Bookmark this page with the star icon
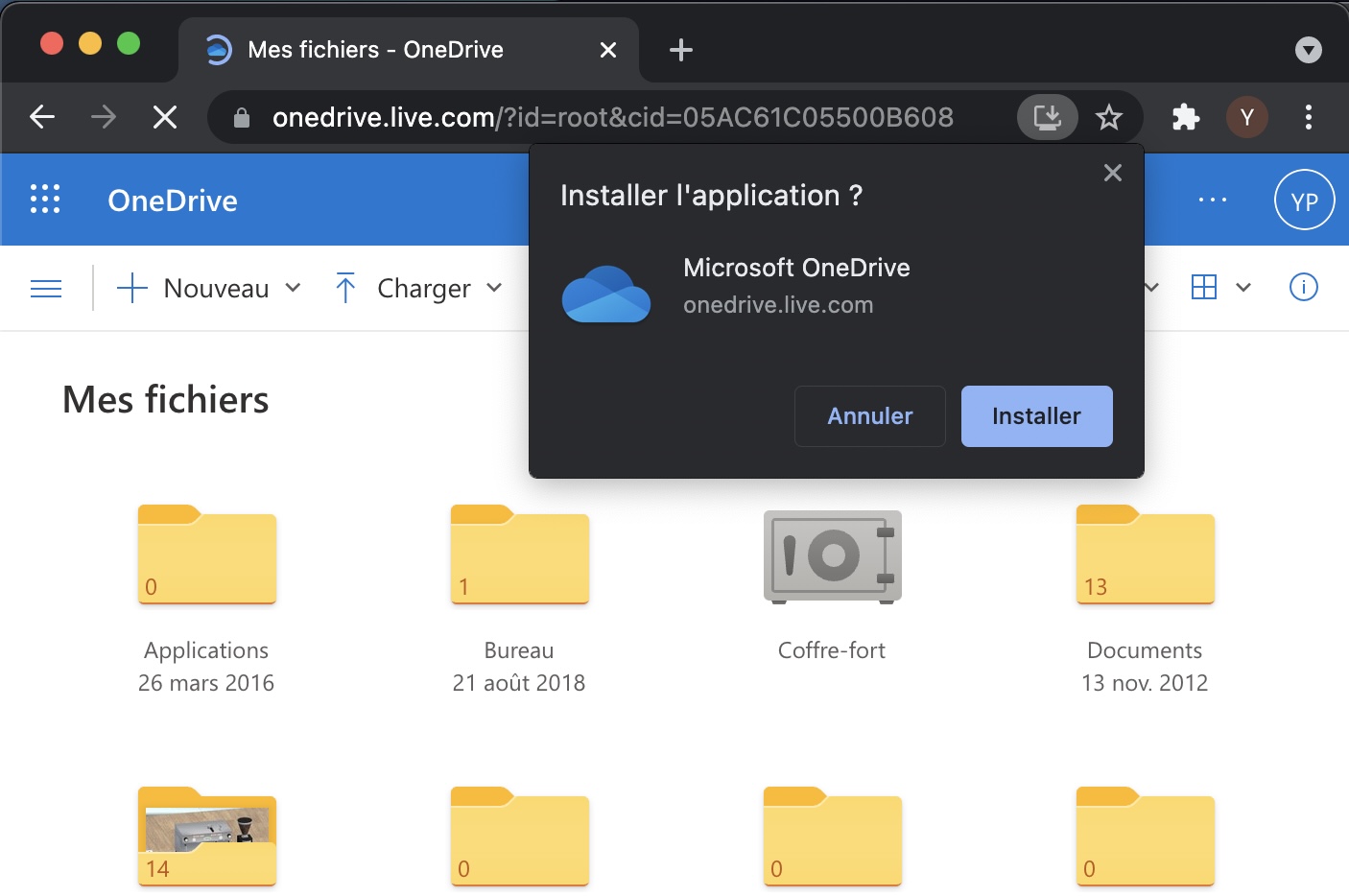The height and width of the screenshot is (896, 1349). (1109, 117)
